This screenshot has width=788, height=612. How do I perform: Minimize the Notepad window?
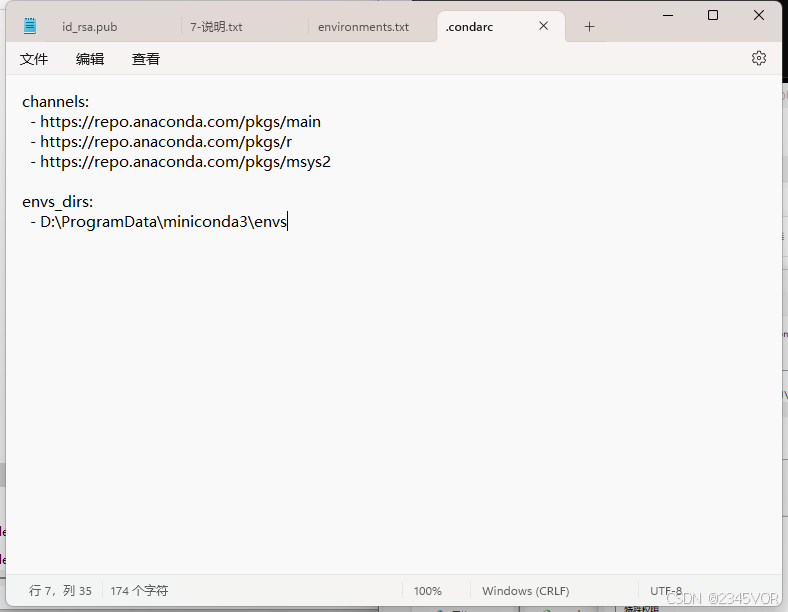[668, 16]
